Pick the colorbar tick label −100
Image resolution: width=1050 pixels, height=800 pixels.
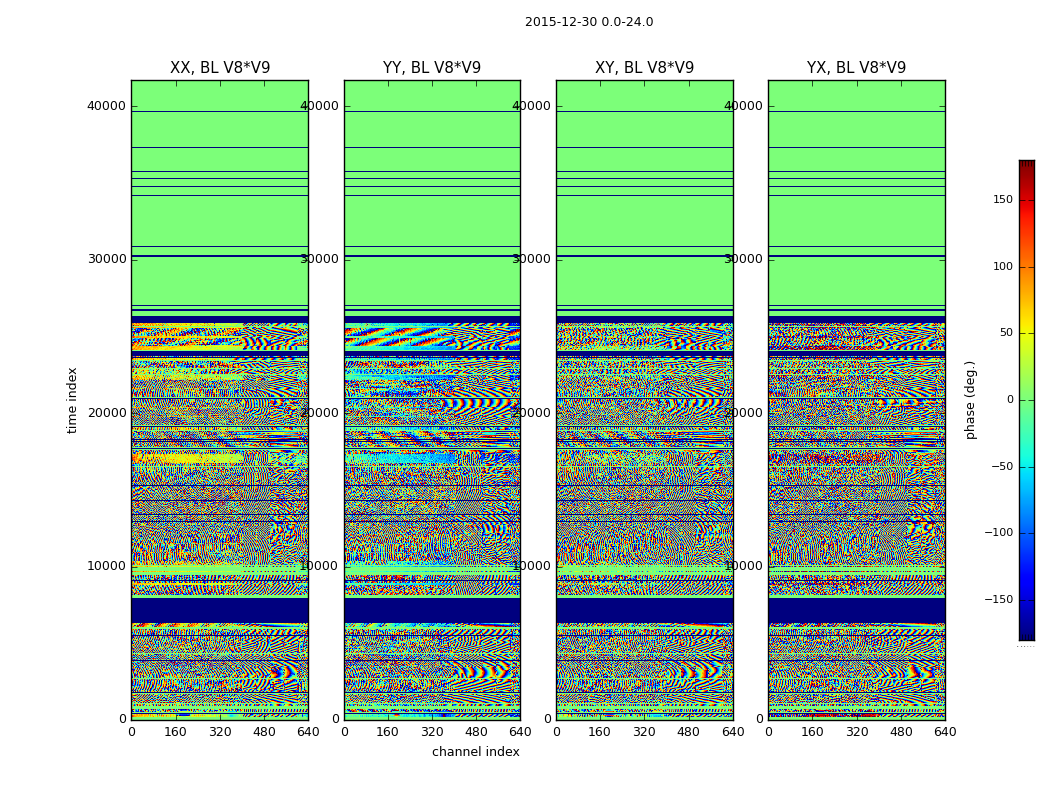pos(997,533)
